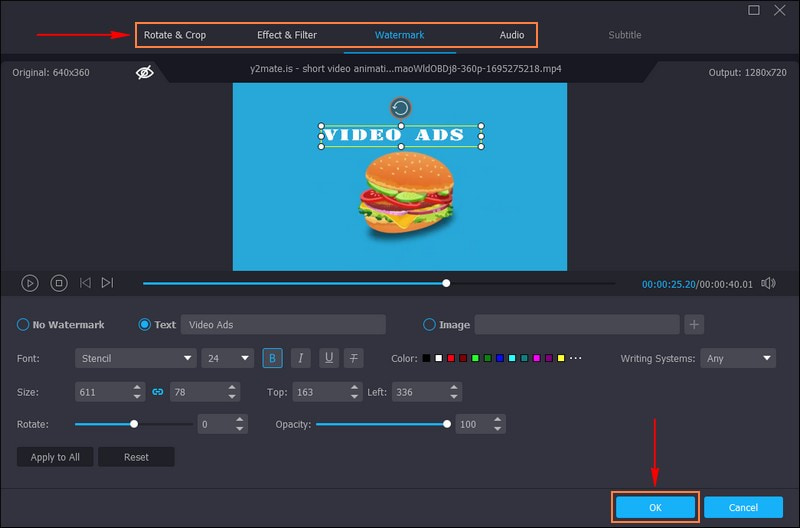Image resolution: width=800 pixels, height=528 pixels.
Task: Select the Image watermark radio button
Action: pyautogui.click(x=430, y=325)
